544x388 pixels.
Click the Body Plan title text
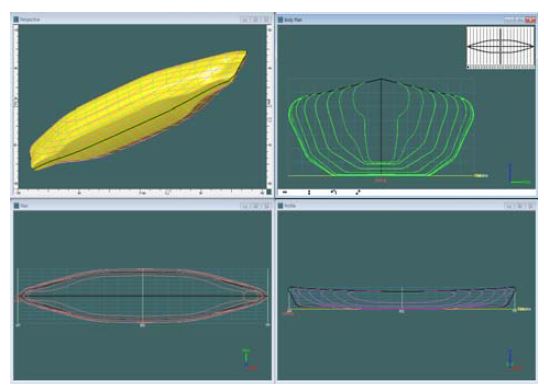click(x=293, y=20)
